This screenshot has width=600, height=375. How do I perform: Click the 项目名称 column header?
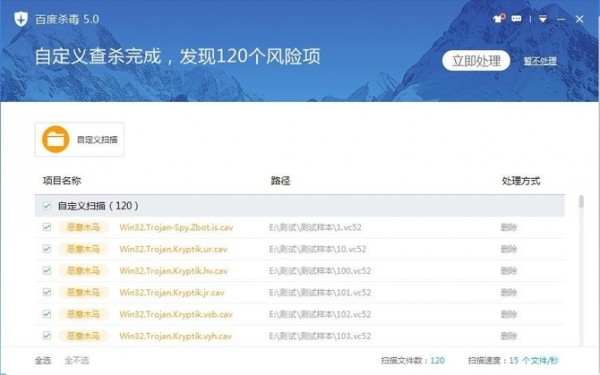62,181
